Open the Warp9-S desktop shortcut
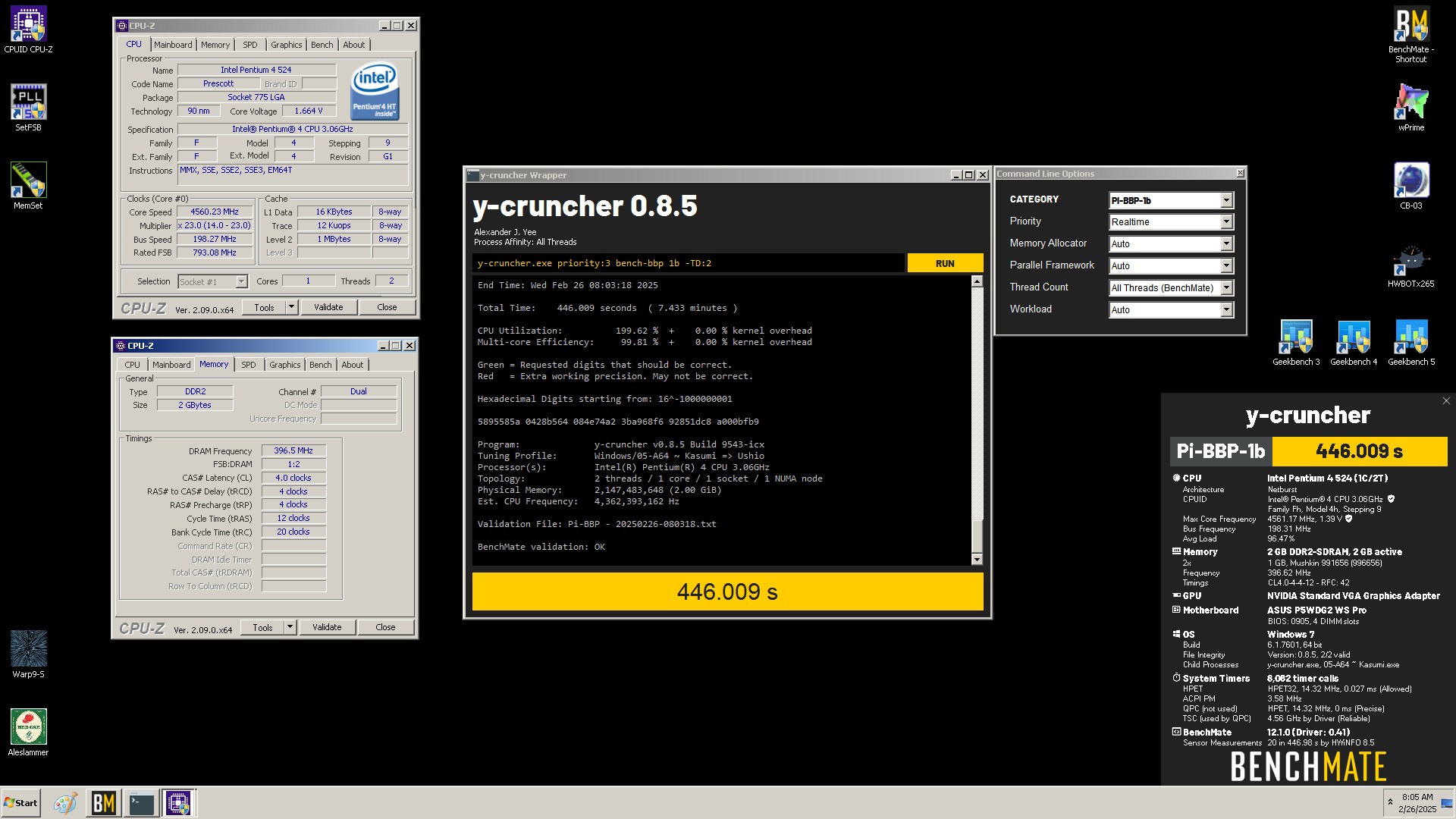This screenshot has height=819, width=1456. pyautogui.click(x=28, y=654)
